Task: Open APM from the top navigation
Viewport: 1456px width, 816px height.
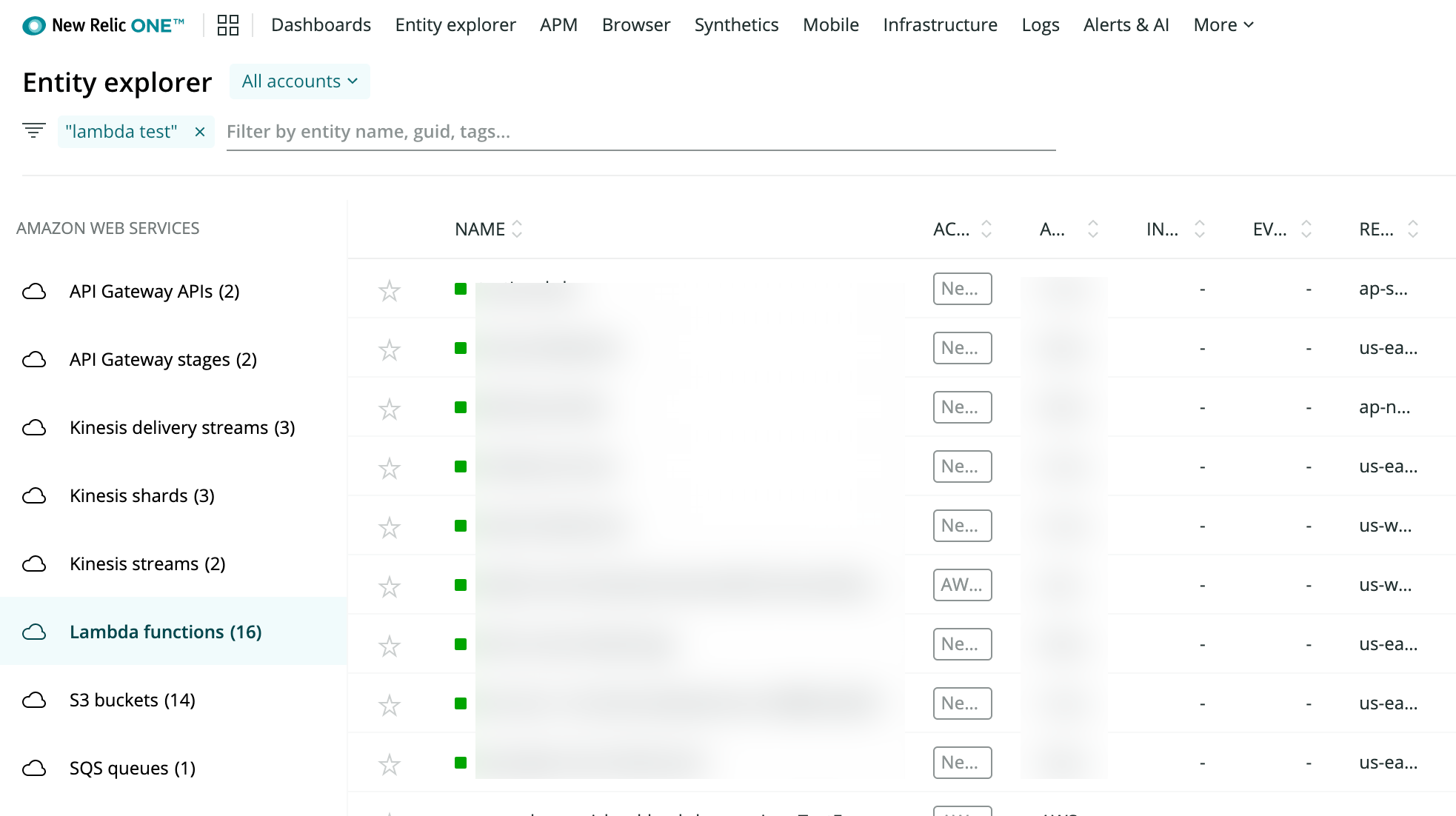Action: [558, 25]
